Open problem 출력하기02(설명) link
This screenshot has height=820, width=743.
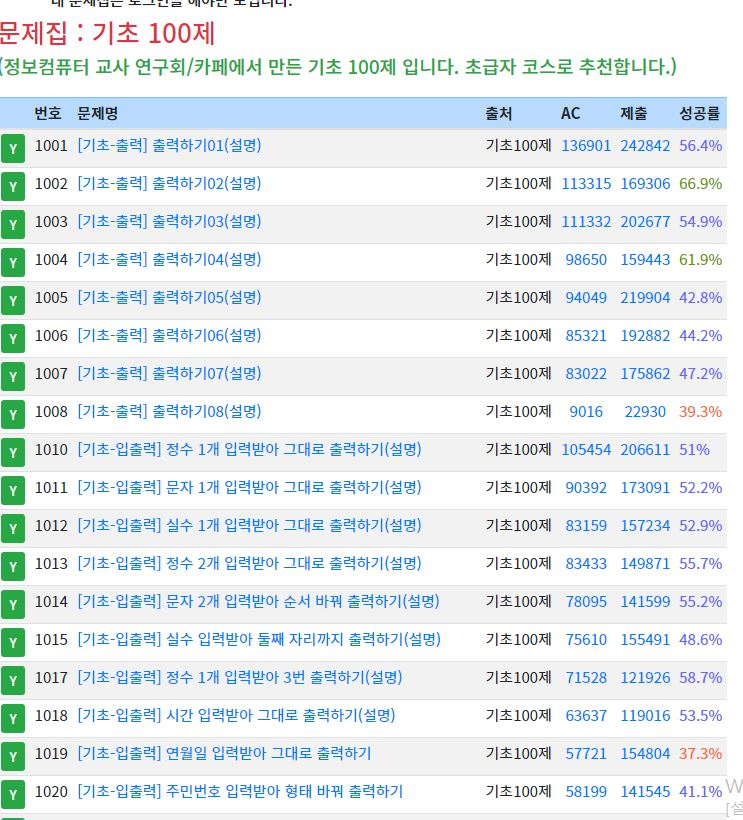169,184
